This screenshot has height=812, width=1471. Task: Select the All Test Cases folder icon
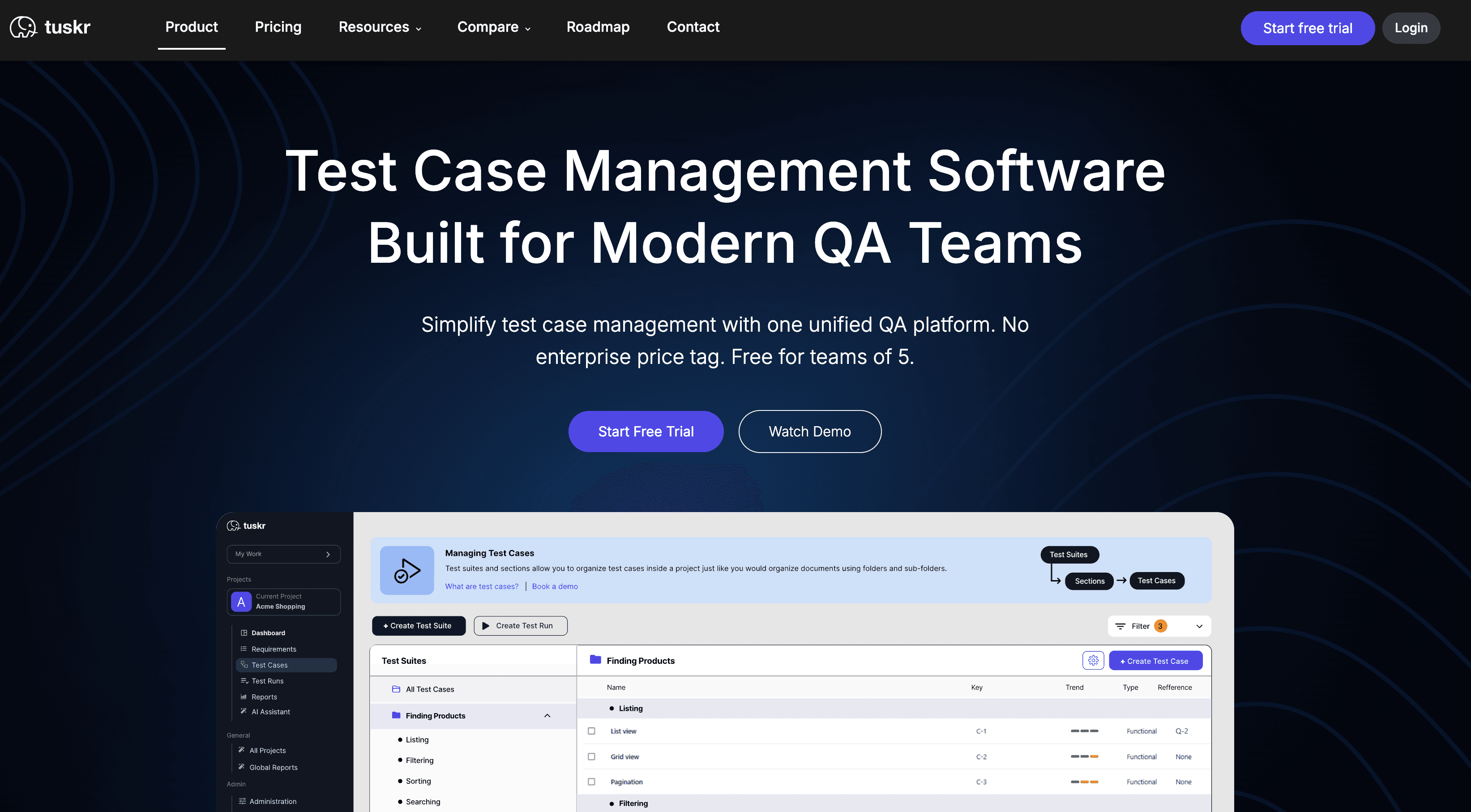396,689
